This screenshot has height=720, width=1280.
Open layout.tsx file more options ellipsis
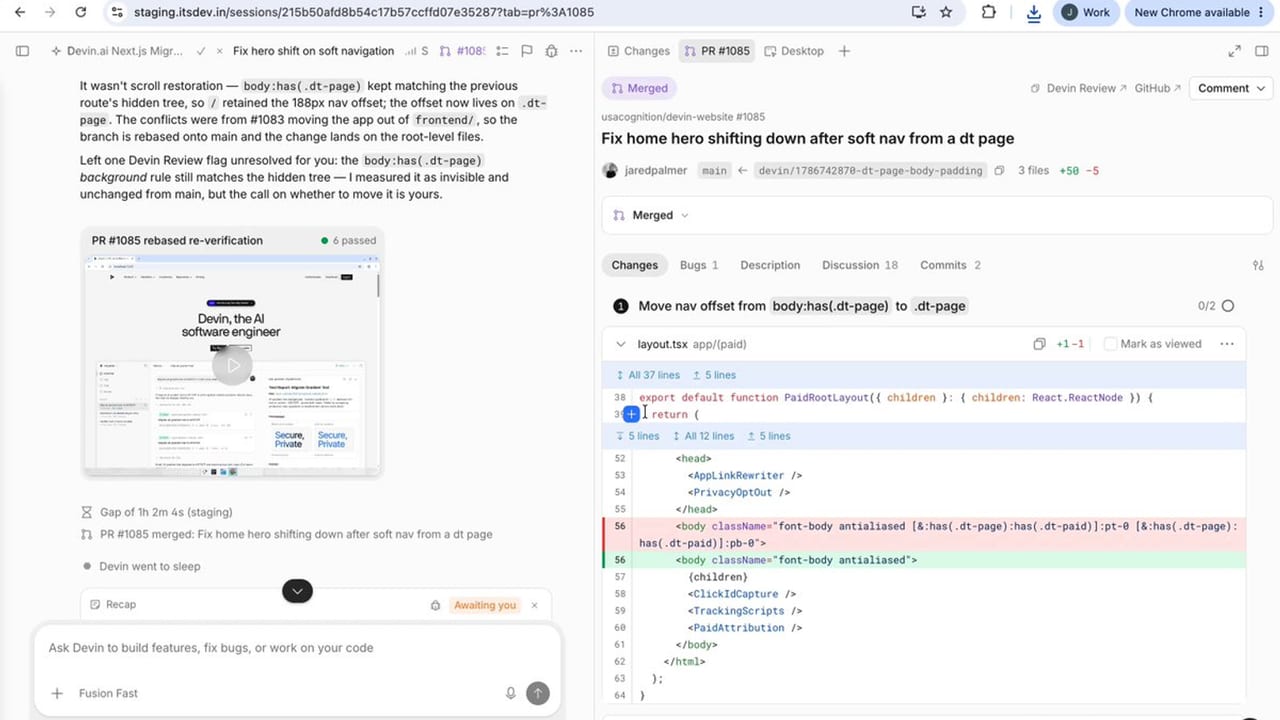click(1227, 344)
